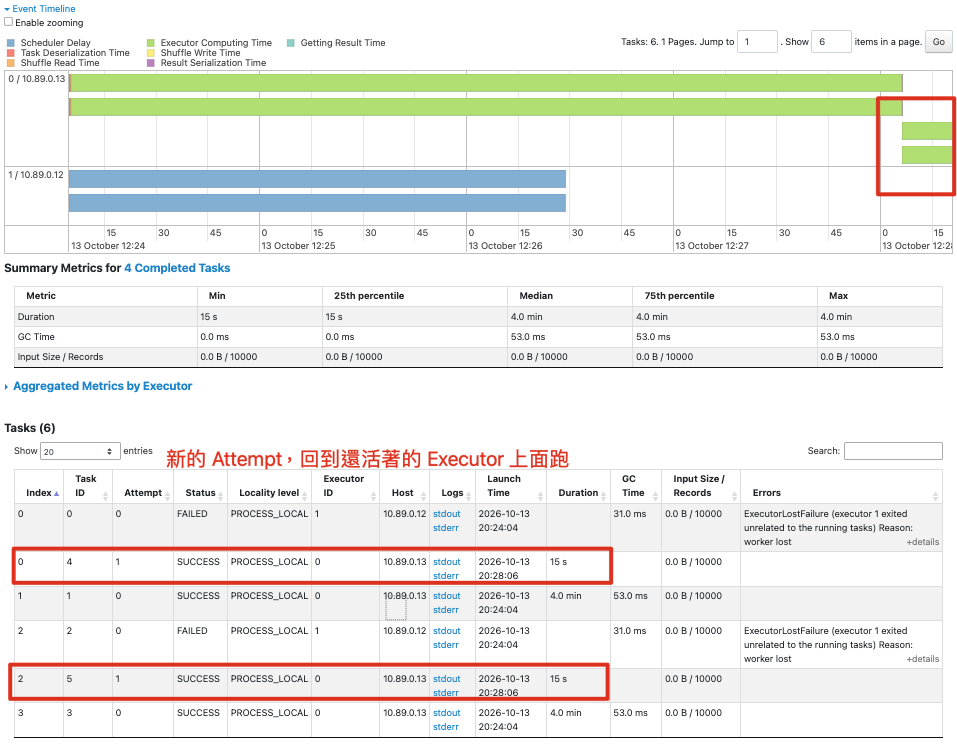The width and height of the screenshot is (957, 744).
Task: Click the Getting Result Time teal swatch
Action: (x=291, y=43)
